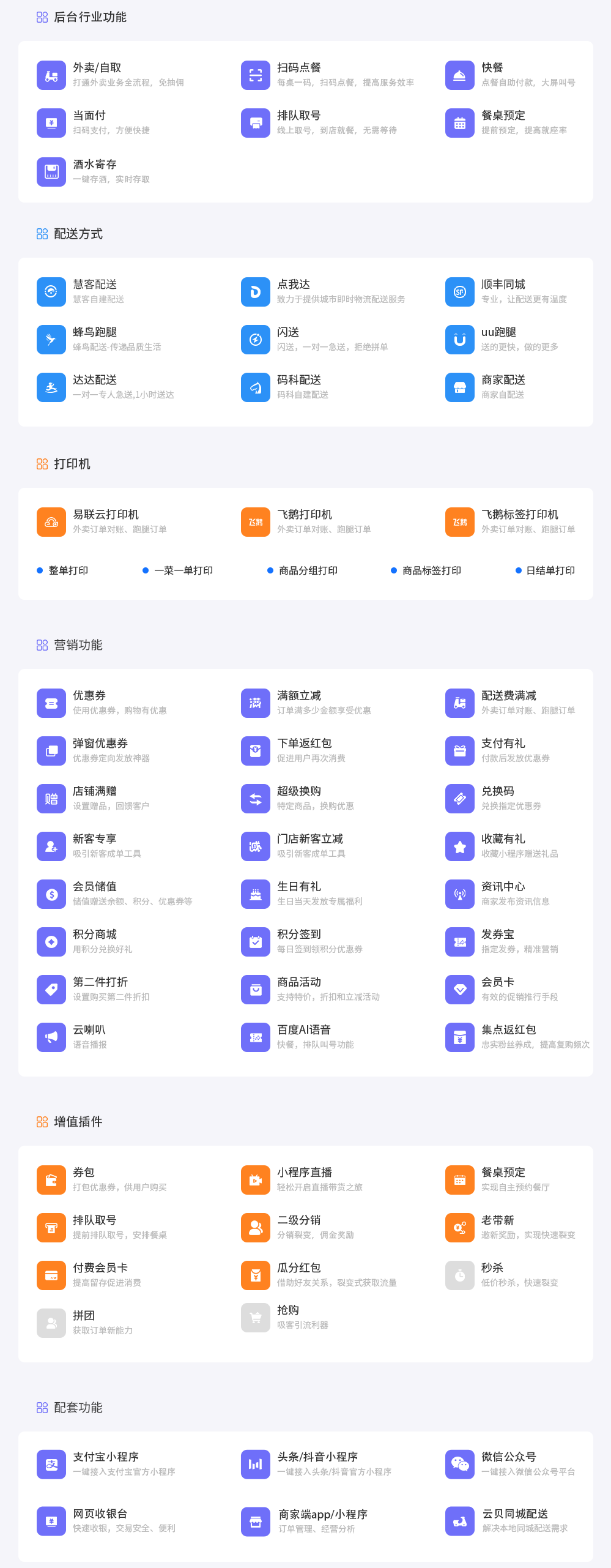Select the 资讯中心 broadcast icon

coord(460,894)
